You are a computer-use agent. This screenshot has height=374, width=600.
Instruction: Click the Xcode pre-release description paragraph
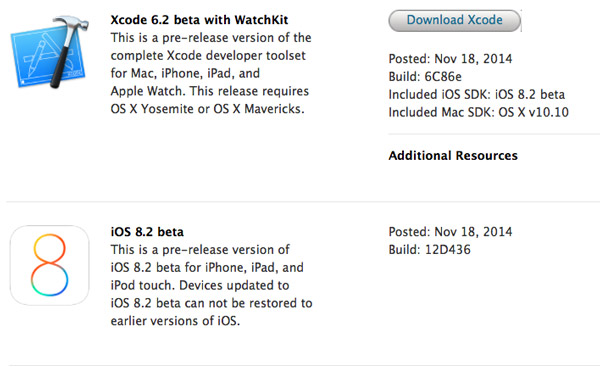pyautogui.click(x=211, y=73)
